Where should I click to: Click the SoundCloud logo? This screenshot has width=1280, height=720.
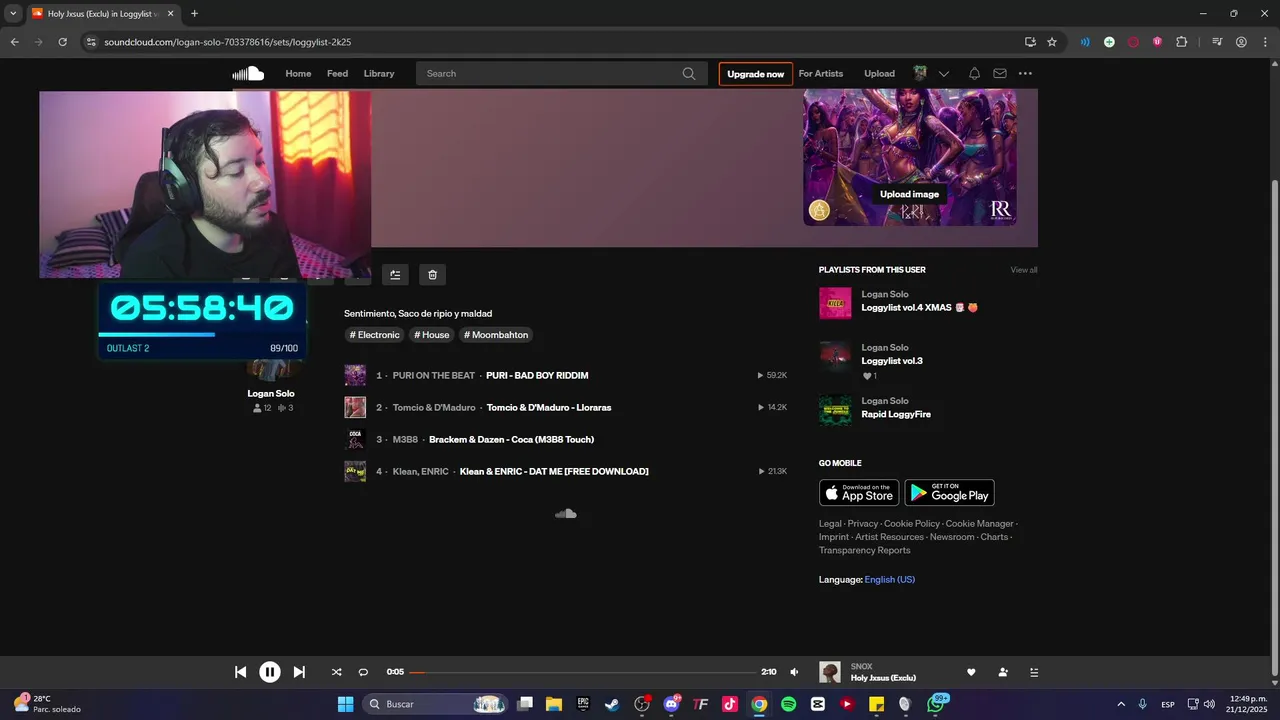(248, 73)
